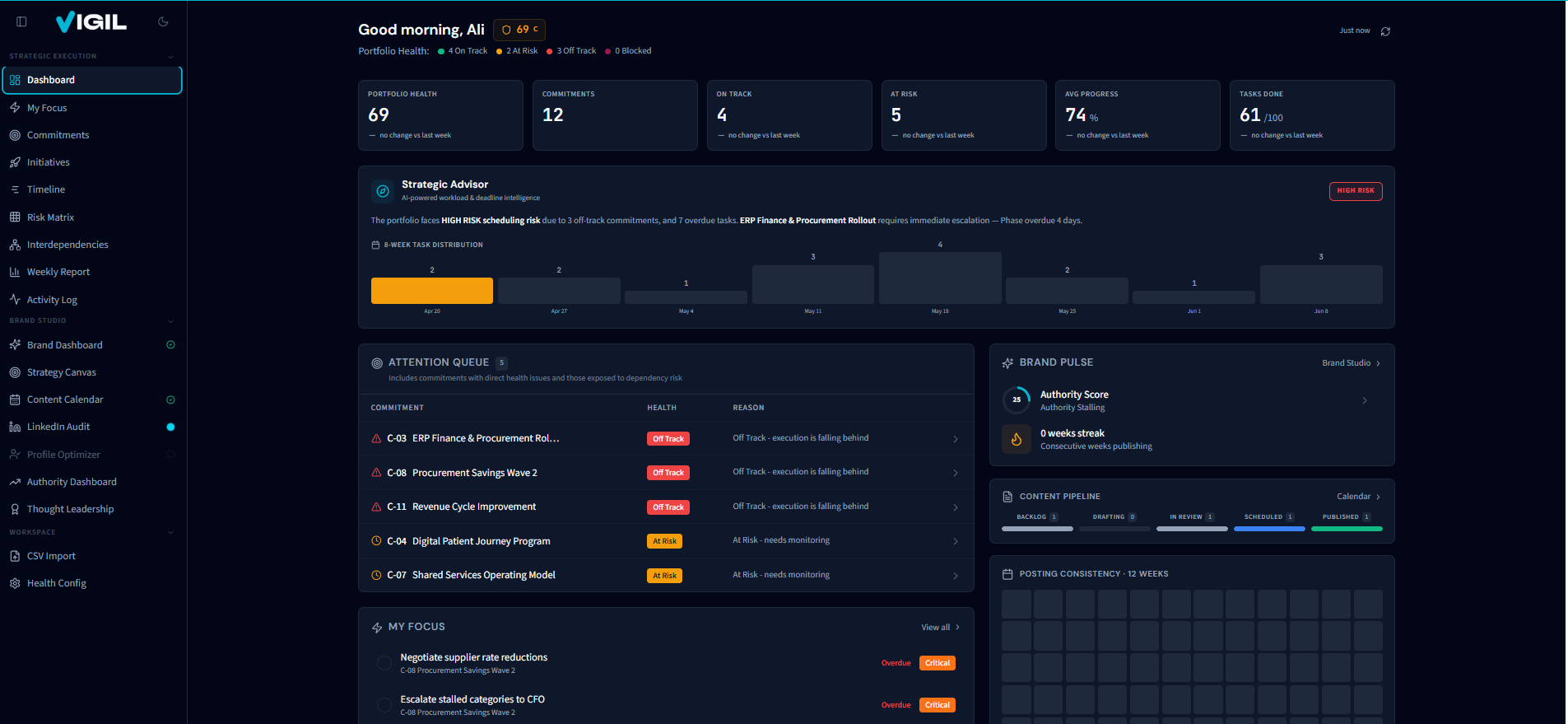The image size is (1568, 724).
Task: Click the Strategy Canvas target icon
Action: 15,372
